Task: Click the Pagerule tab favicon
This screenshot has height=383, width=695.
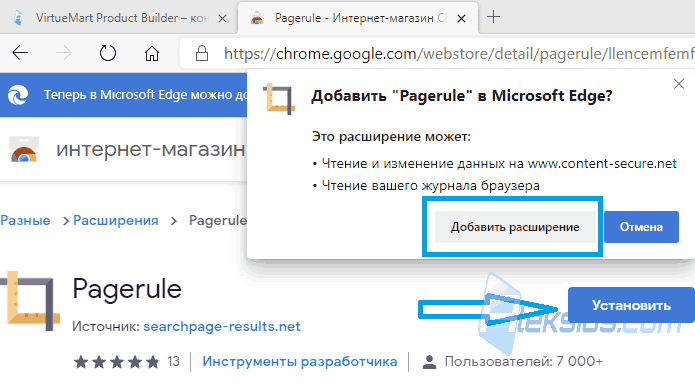Action: tap(257, 18)
